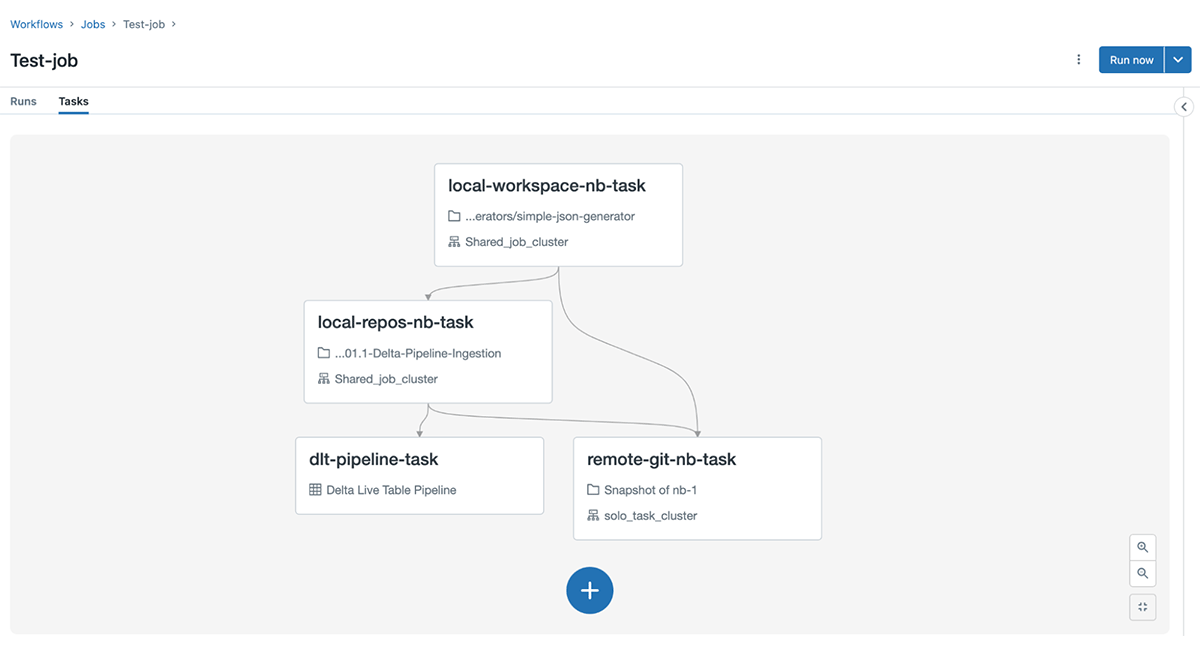Click the zoom in magnifier icon
The height and width of the screenshot is (652, 1200).
(1142, 547)
